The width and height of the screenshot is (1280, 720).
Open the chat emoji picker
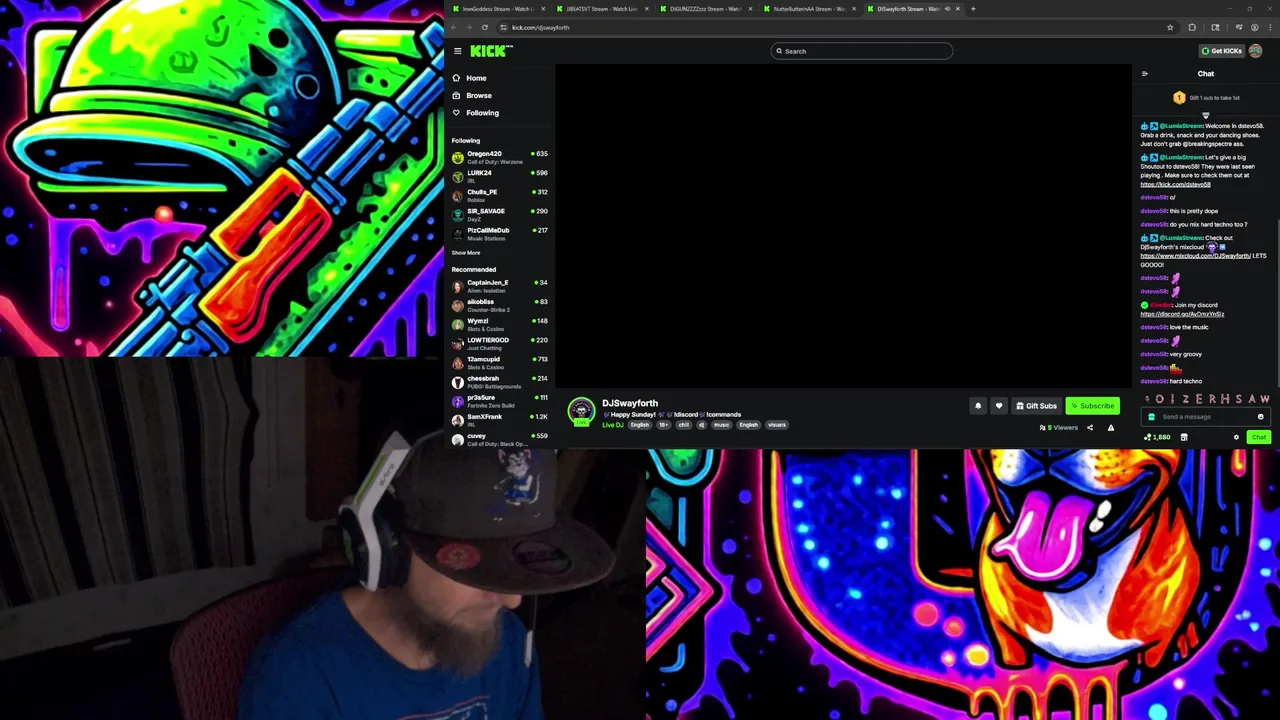[x=1260, y=417]
